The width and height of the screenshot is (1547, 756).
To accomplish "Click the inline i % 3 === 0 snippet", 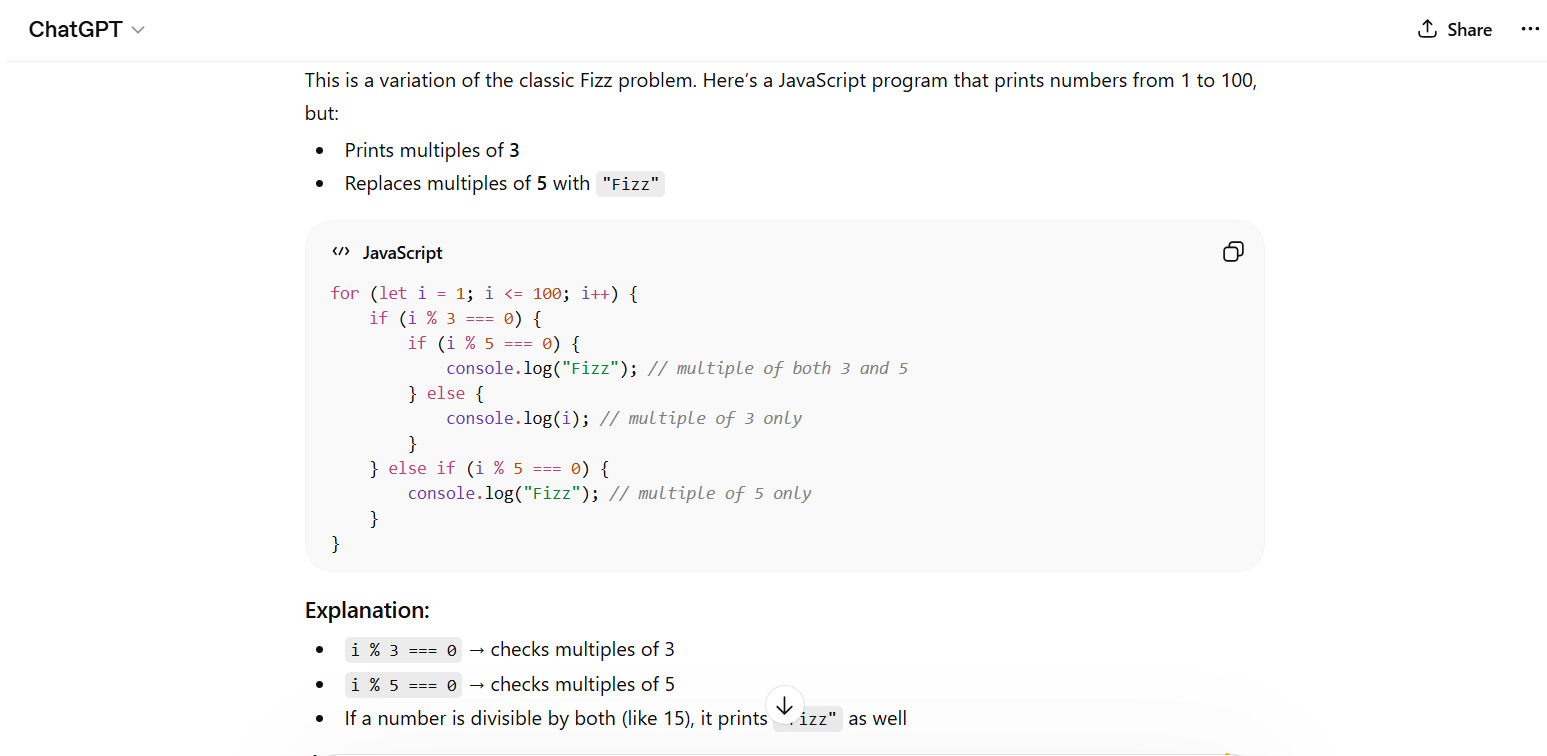I will 403,650.
